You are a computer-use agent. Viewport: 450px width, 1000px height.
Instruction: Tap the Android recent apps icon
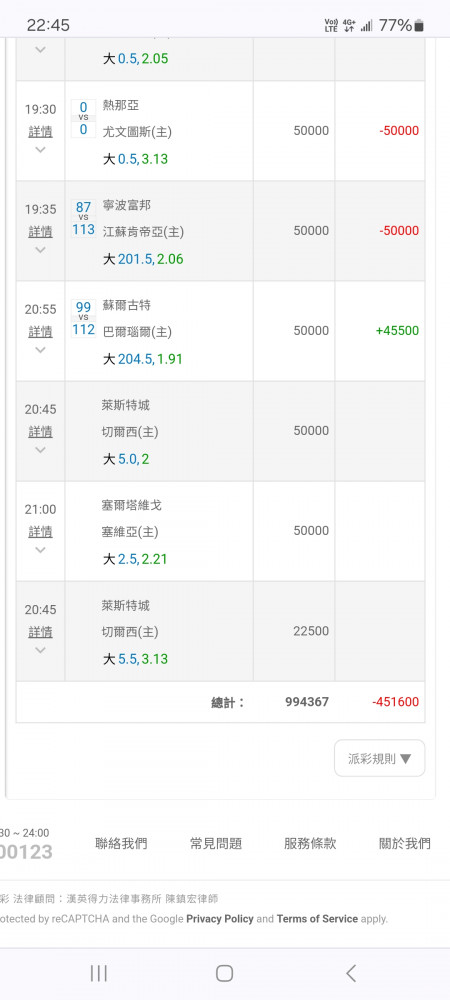[x=99, y=973]
